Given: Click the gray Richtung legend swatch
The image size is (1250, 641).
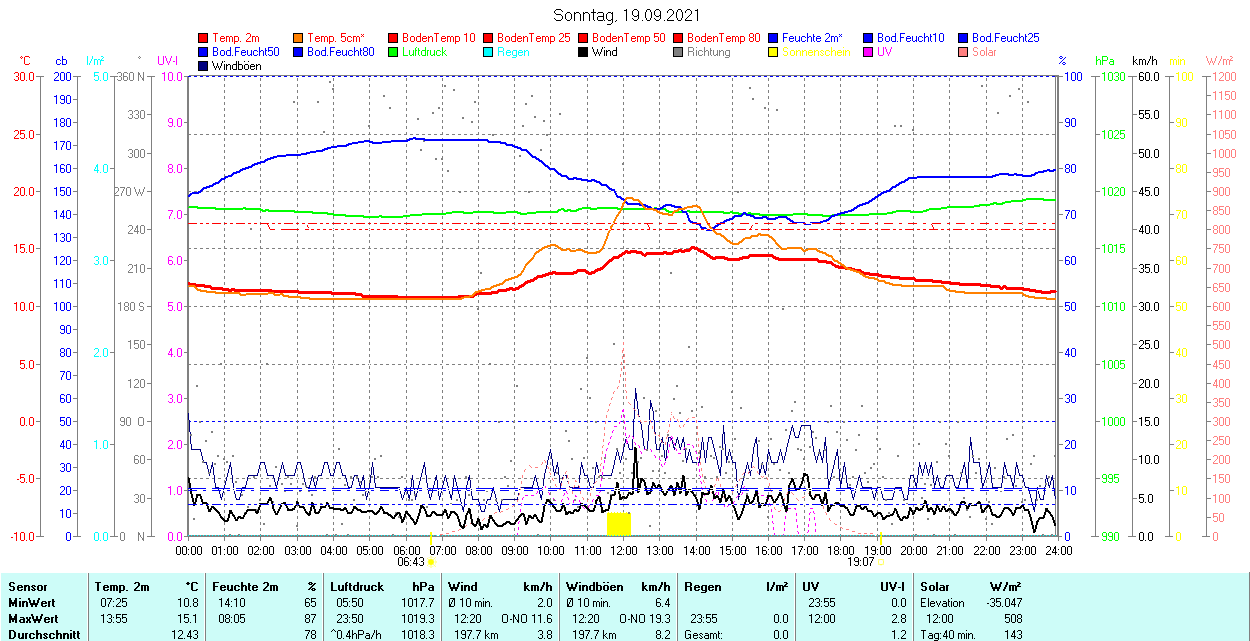Looking at the screenshot, I should pyautogui.click(x=678, y=52).
